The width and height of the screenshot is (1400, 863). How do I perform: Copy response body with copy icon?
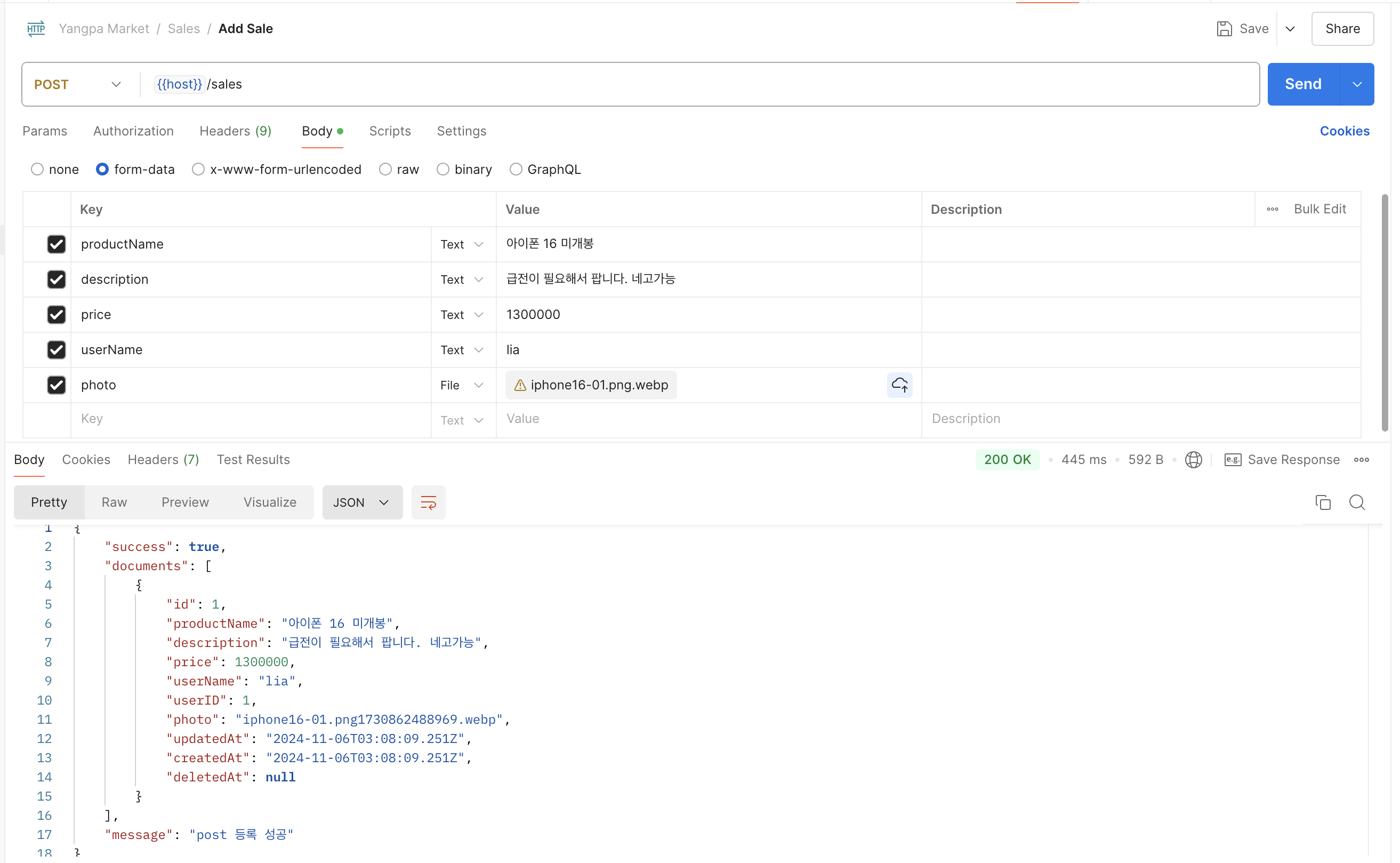tap(1322, 502)
